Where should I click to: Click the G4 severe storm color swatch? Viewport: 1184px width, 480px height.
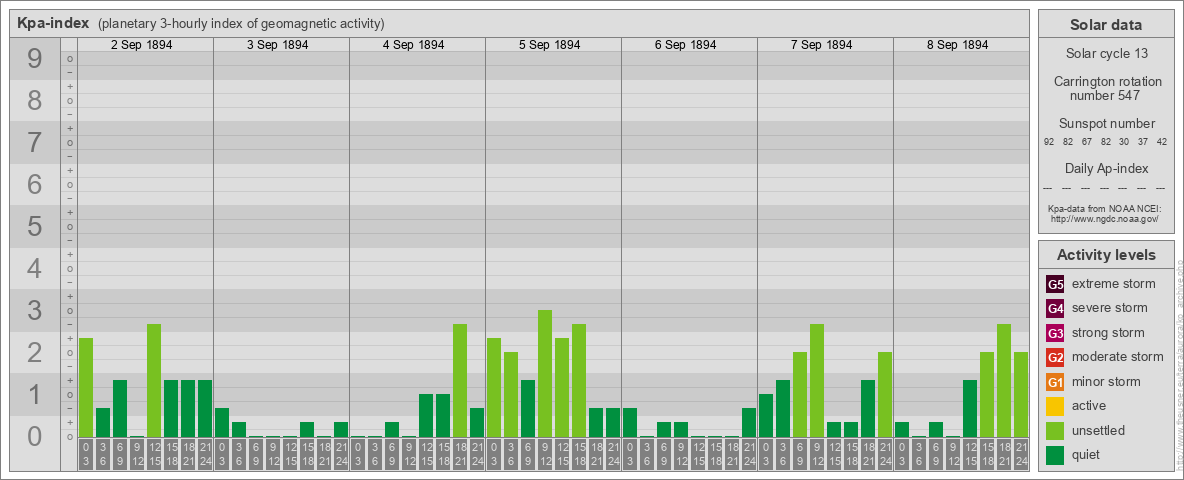click(x=1055, y=308)
